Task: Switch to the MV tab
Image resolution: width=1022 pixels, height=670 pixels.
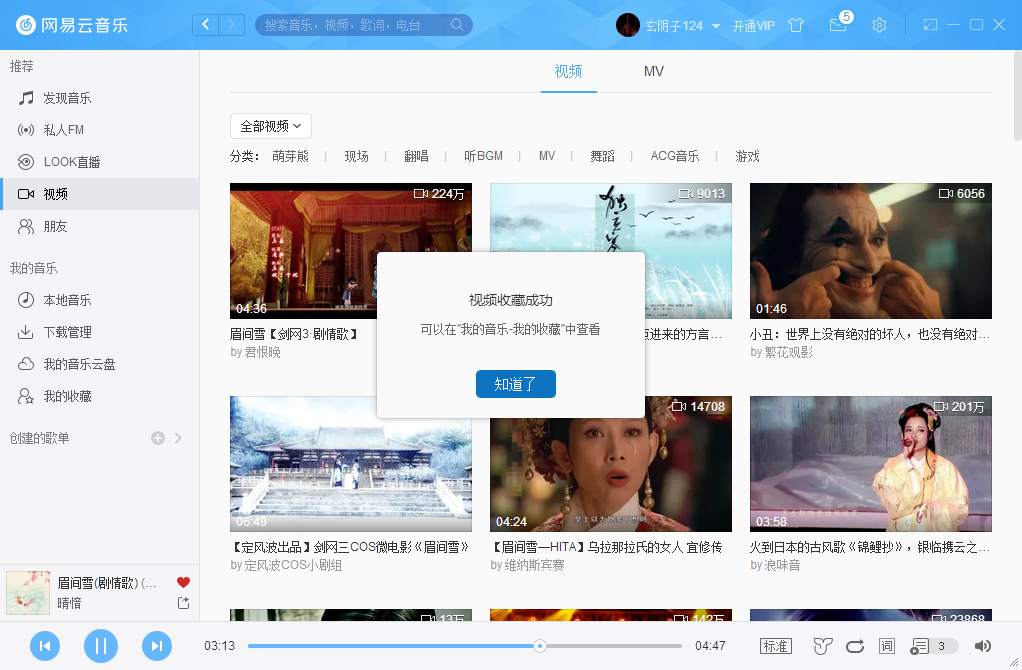Action: pos(653,71)
